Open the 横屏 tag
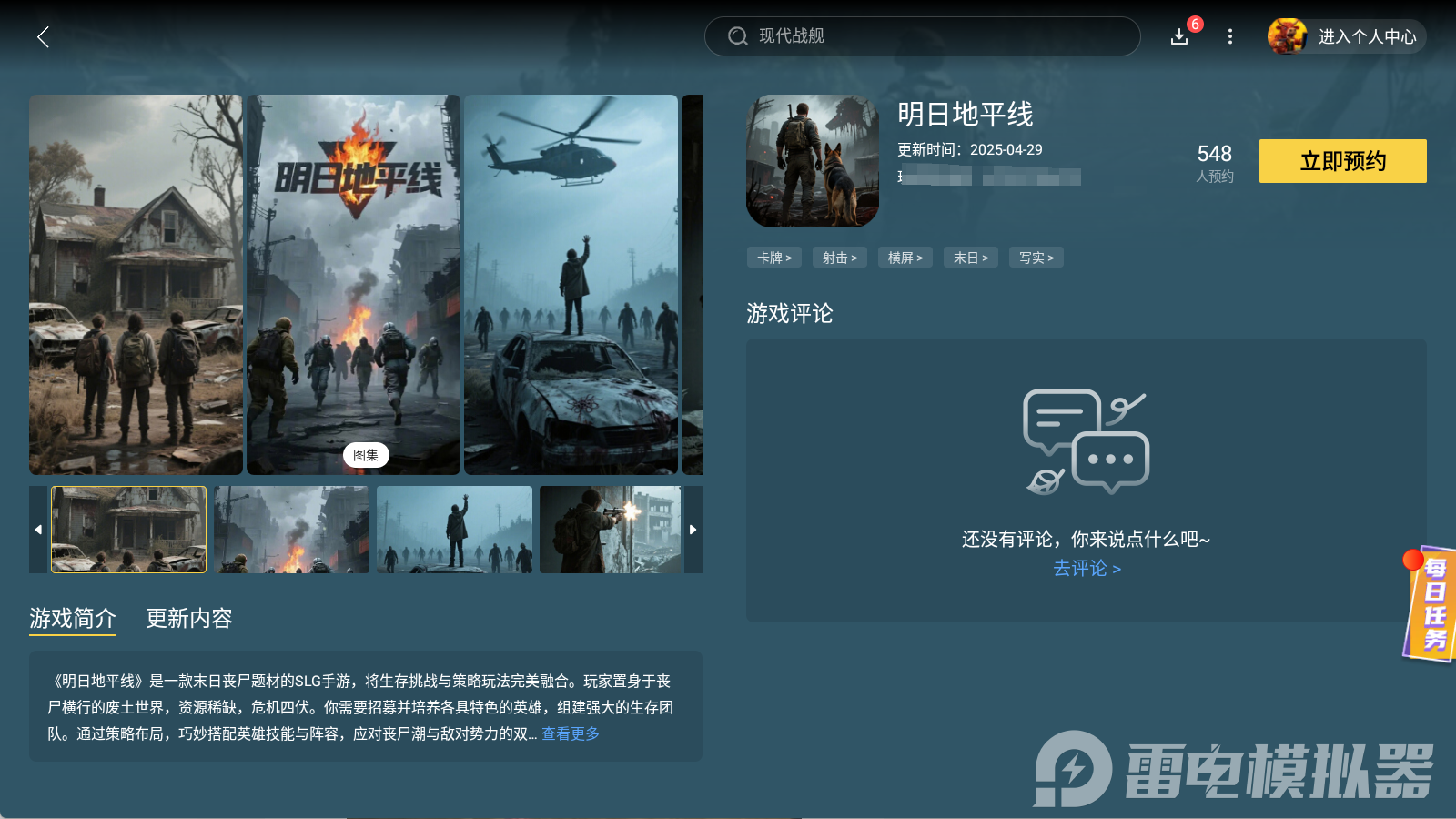This screenshot has width=1456, height=819. tap(905, 258)
